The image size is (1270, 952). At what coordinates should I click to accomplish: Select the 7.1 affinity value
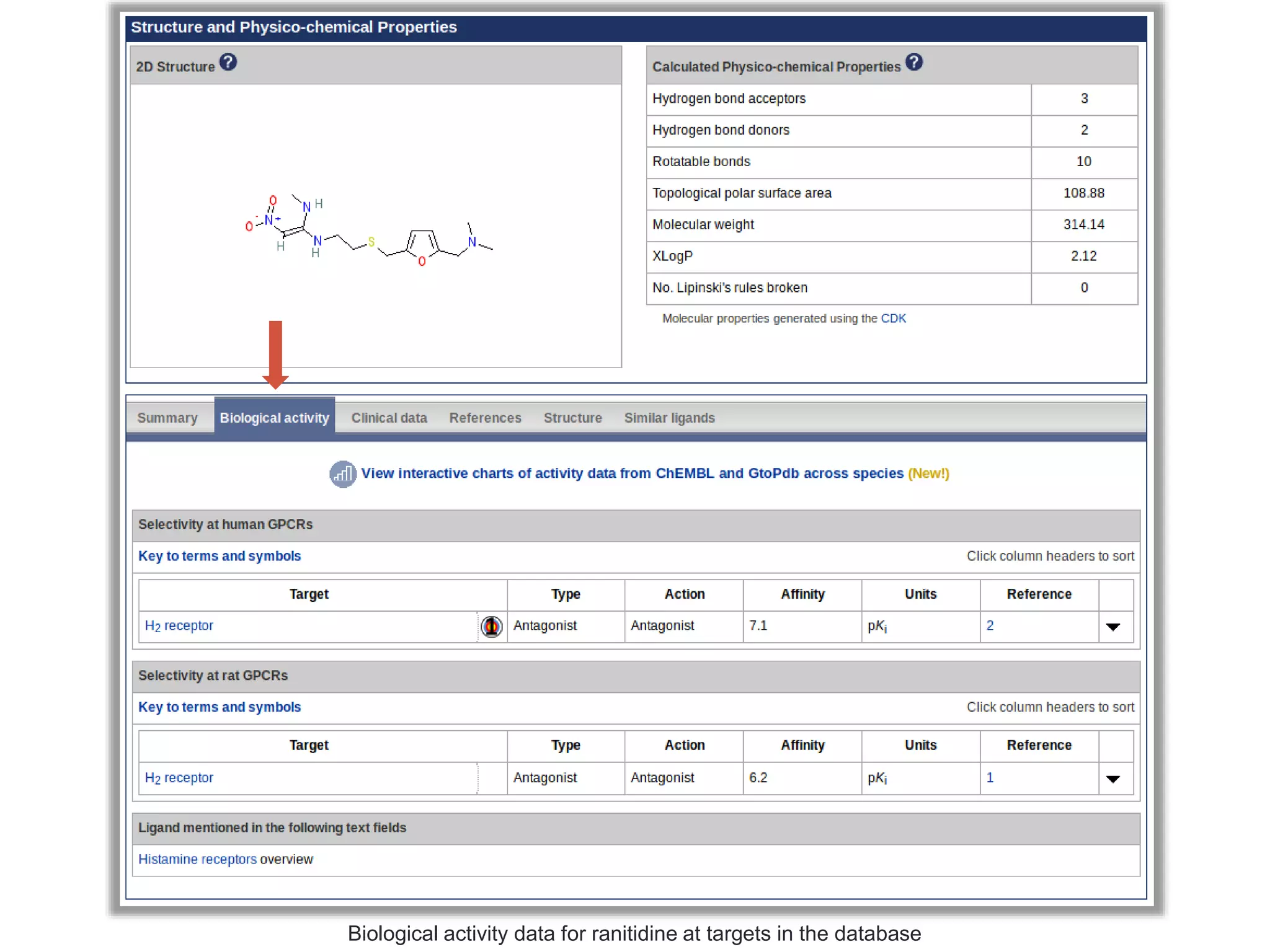(758, 626)
